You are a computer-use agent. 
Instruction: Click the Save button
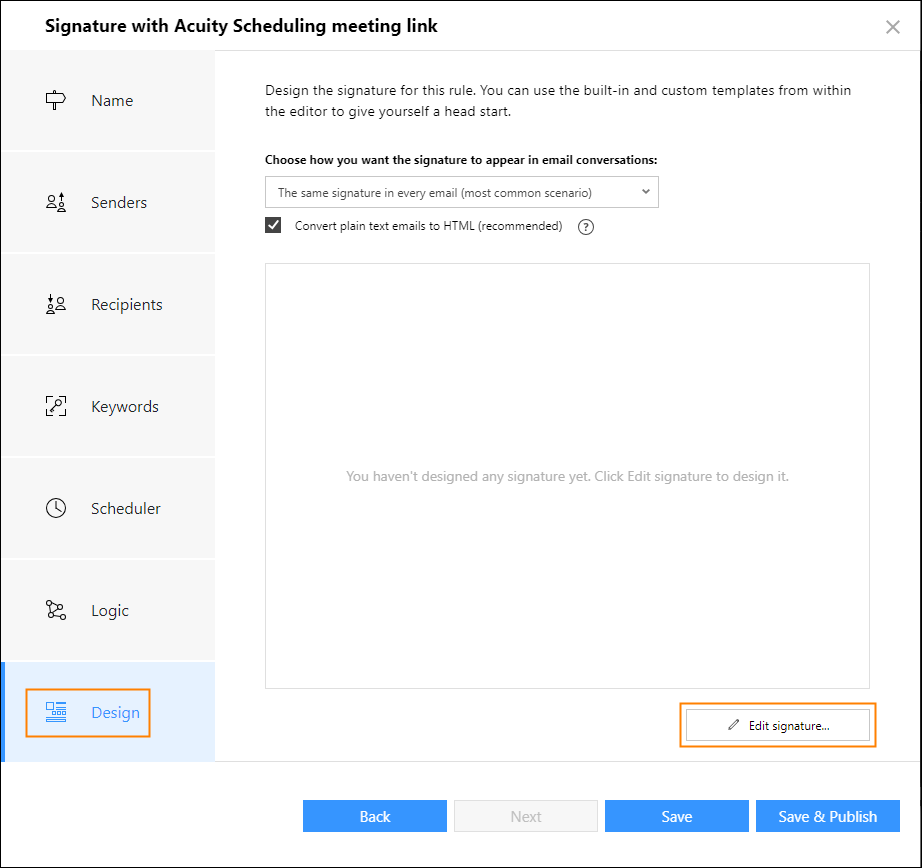coord(677,816)
